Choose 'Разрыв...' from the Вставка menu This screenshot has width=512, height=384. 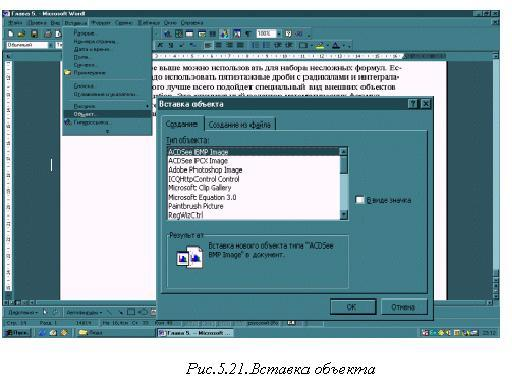(x=107, y=33)
